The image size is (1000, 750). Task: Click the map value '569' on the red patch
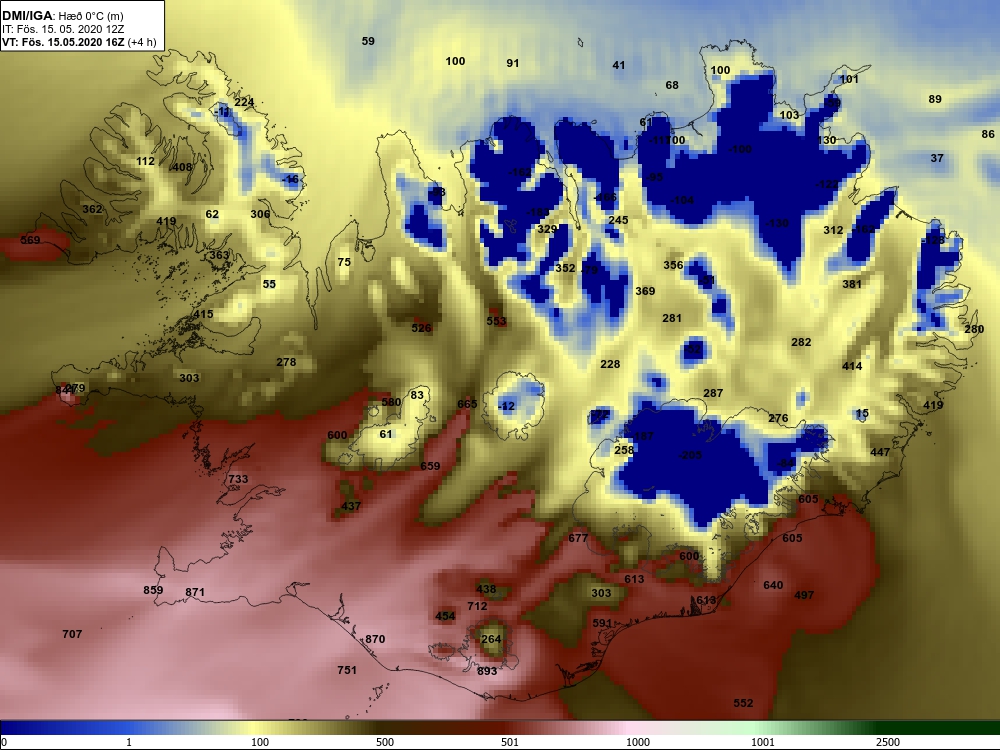[x=30, y=240]
